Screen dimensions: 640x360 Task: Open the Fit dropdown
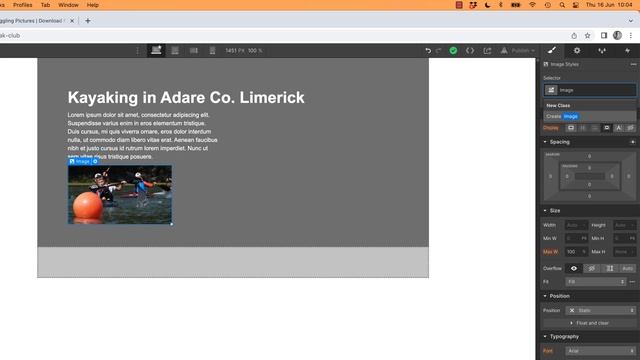pos(596,282)
